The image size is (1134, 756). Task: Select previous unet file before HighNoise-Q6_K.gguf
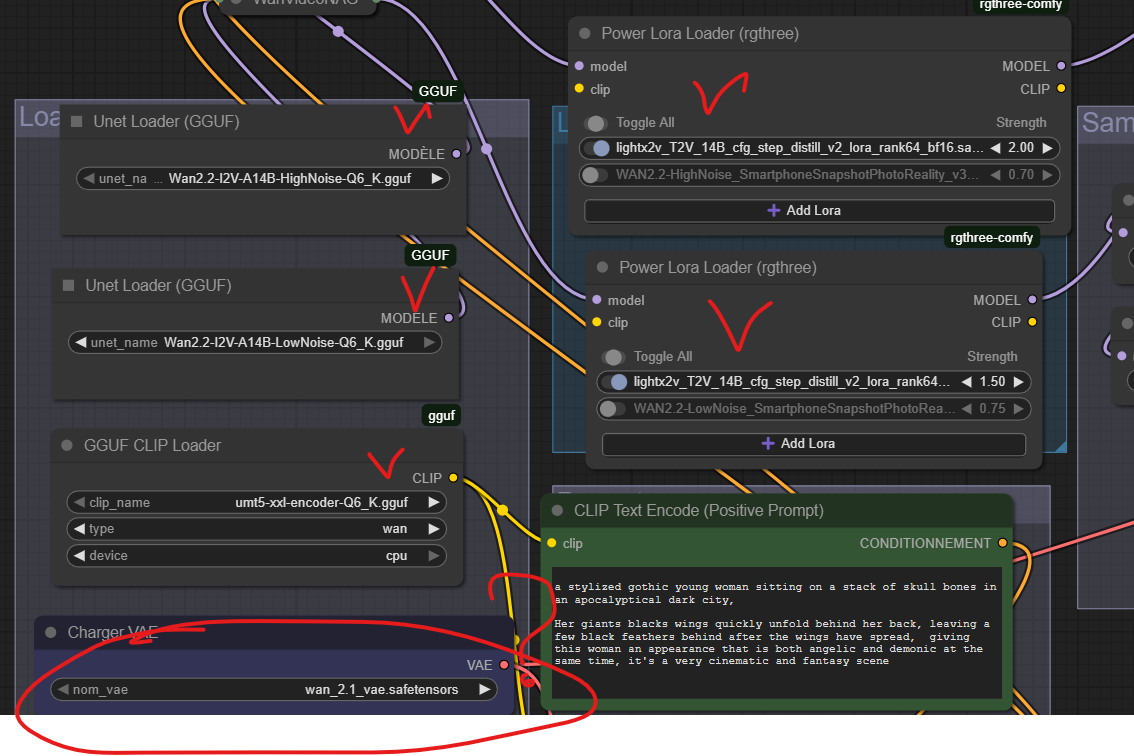(89, 178)
